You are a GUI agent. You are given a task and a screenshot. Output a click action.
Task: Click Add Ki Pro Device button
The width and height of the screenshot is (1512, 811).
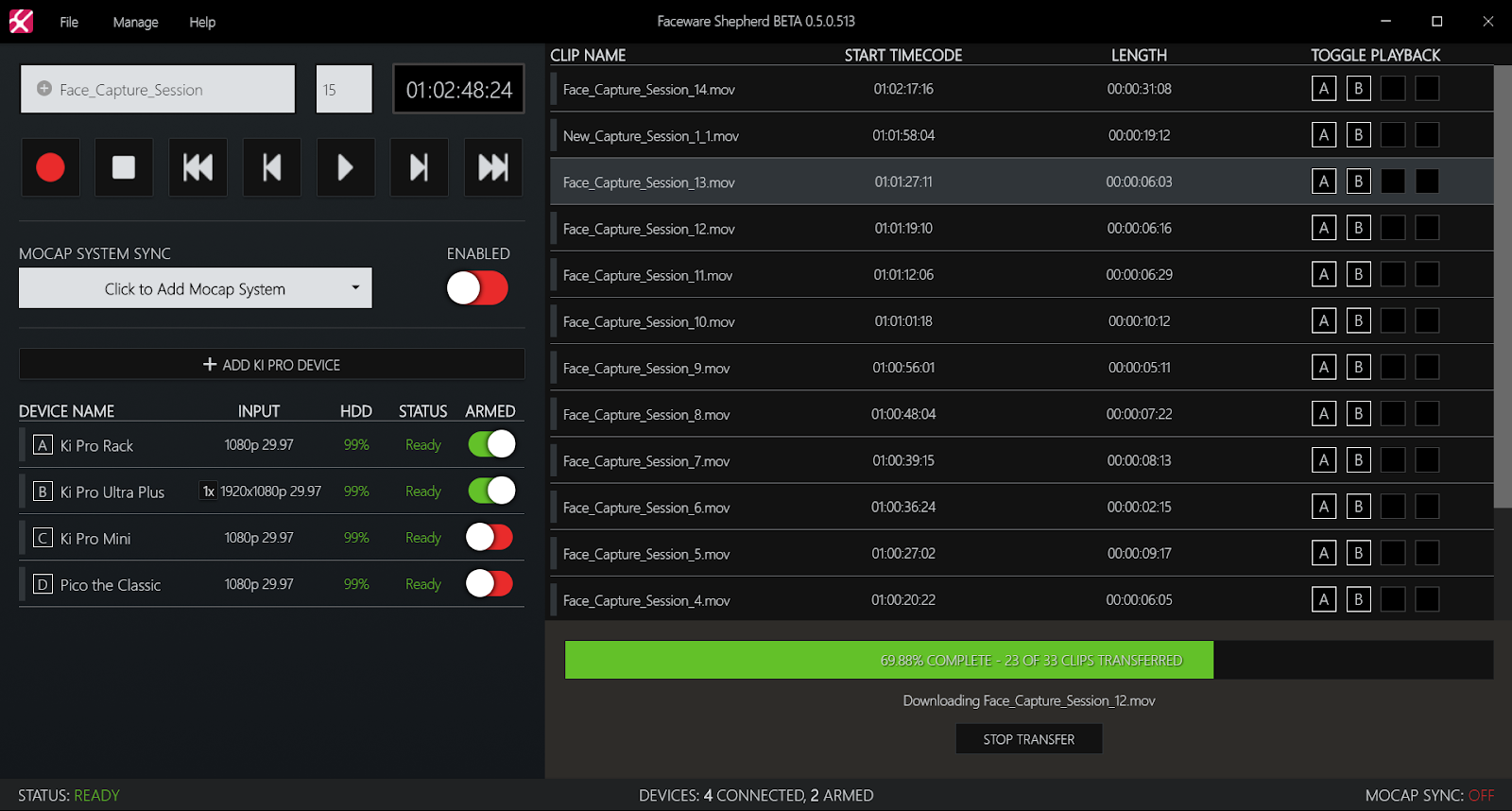tap(272, 365)
